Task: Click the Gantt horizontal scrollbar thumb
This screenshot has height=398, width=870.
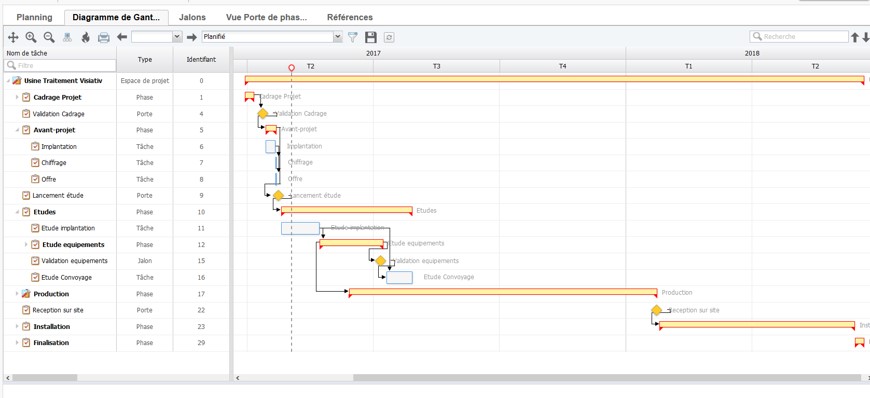Action: click(x=607, y=378)
